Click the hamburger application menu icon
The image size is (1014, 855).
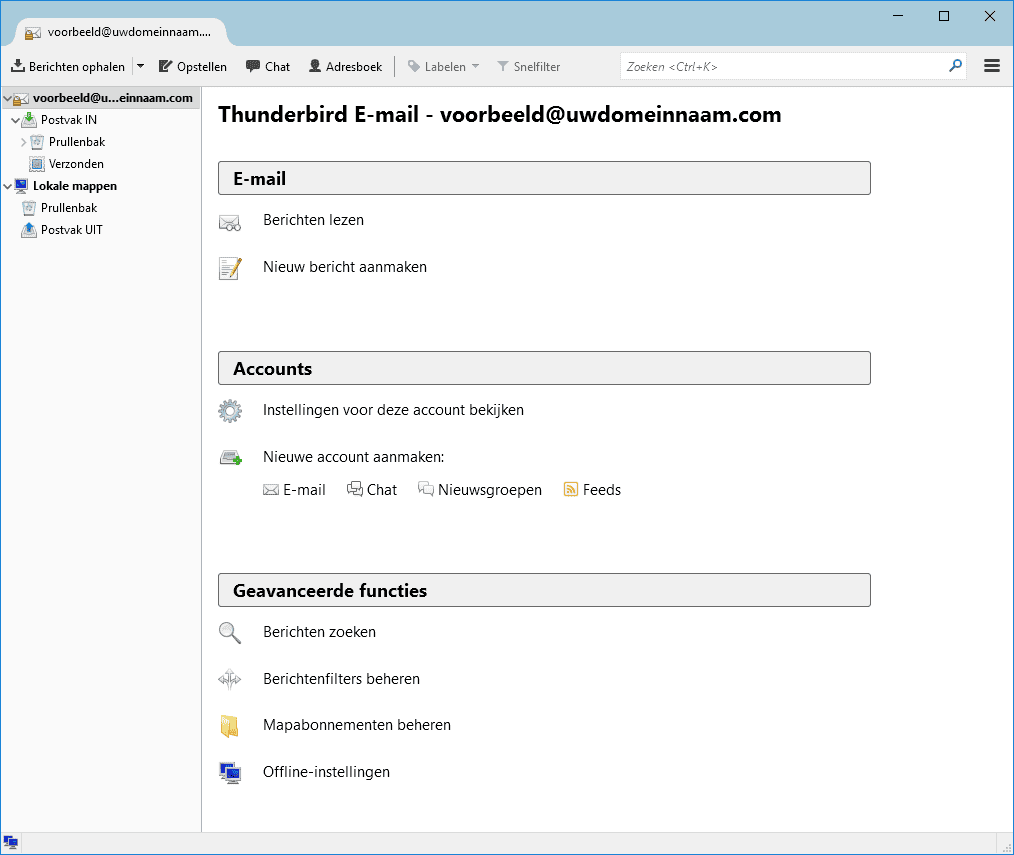(992, 66)
